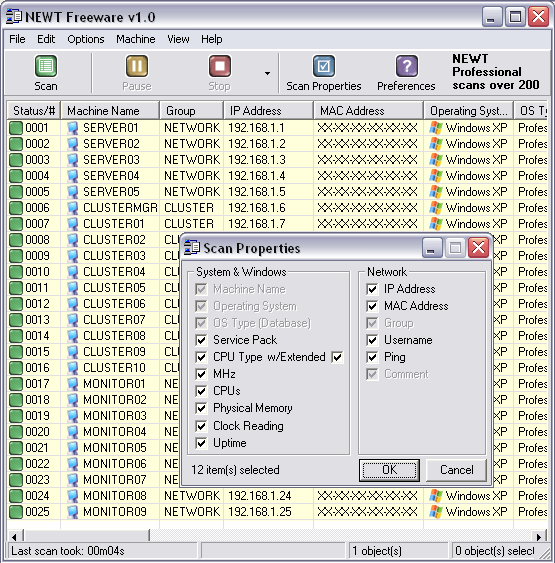Click the IP cell 192.168.1.6
Image resolution: width=555 pixels, height=563 pixels.
(x=257, y=208)
